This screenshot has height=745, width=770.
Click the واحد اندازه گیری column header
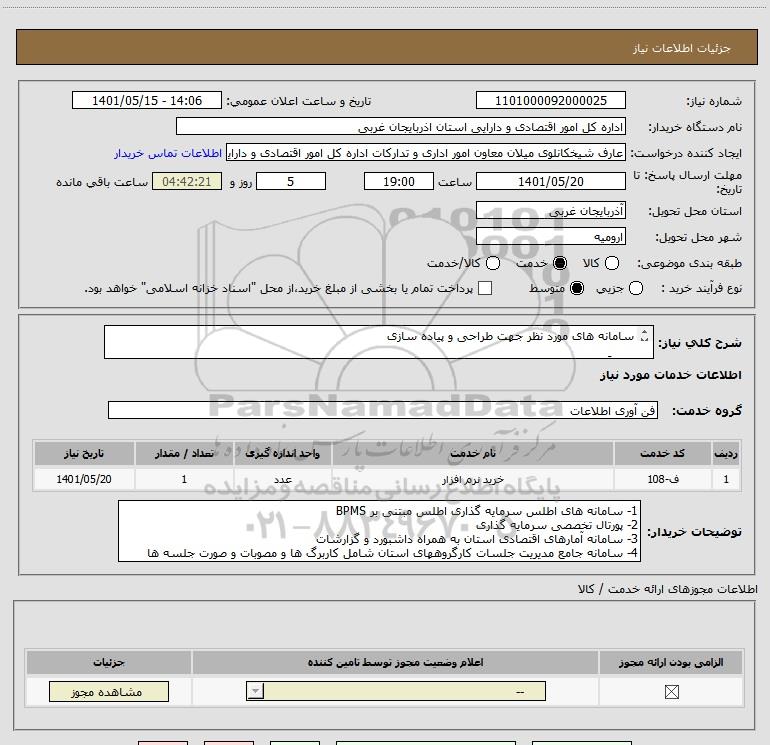pyautogui.click(x=283, y=453)
